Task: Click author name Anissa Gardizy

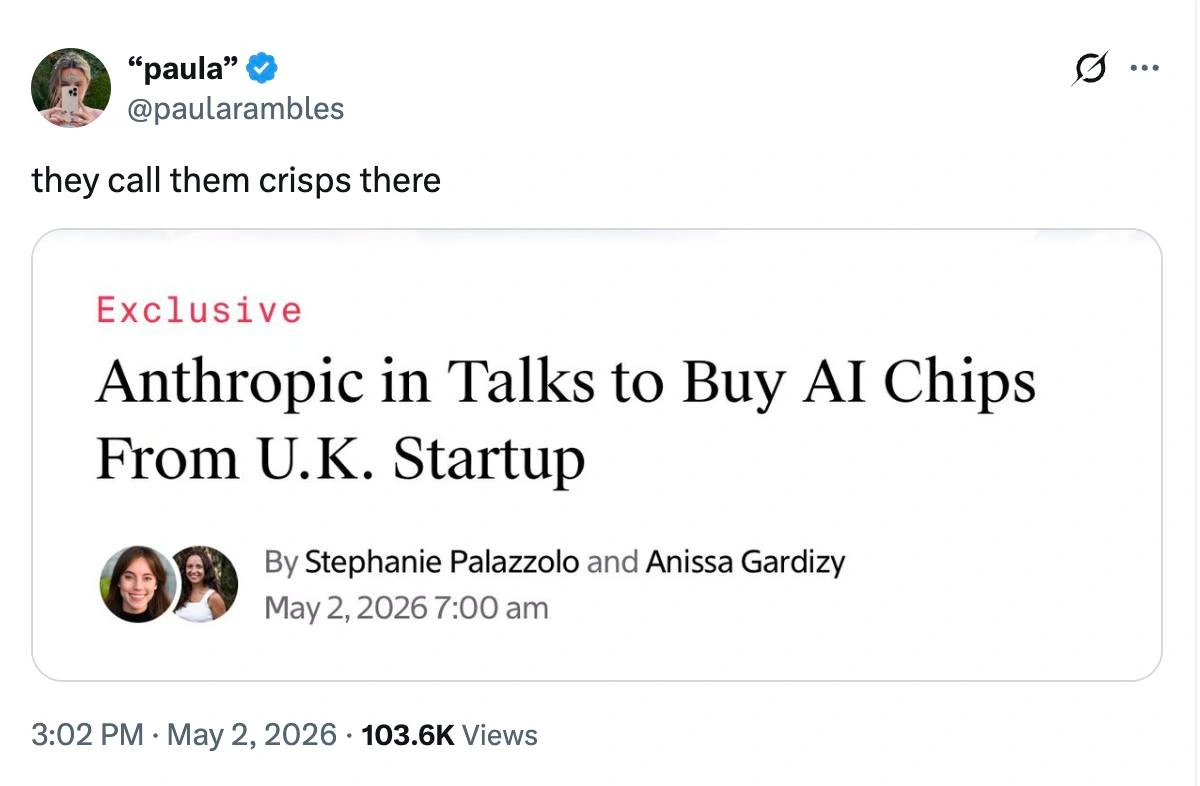Action: 745,562
